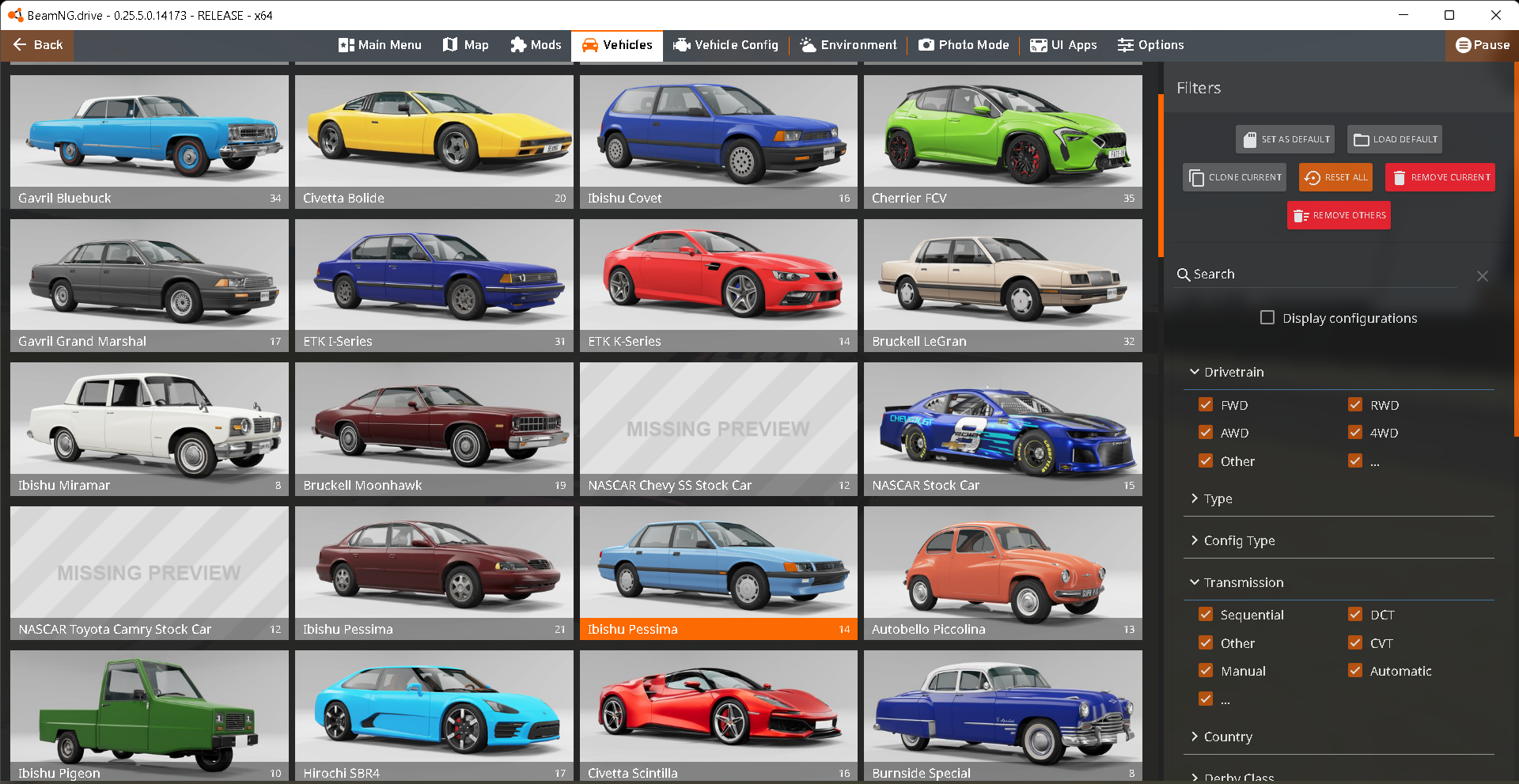This screenshot has height=784, width=1519.
Task: Uncheck the RWD drivetrain filter
Action: (1355, 404)
